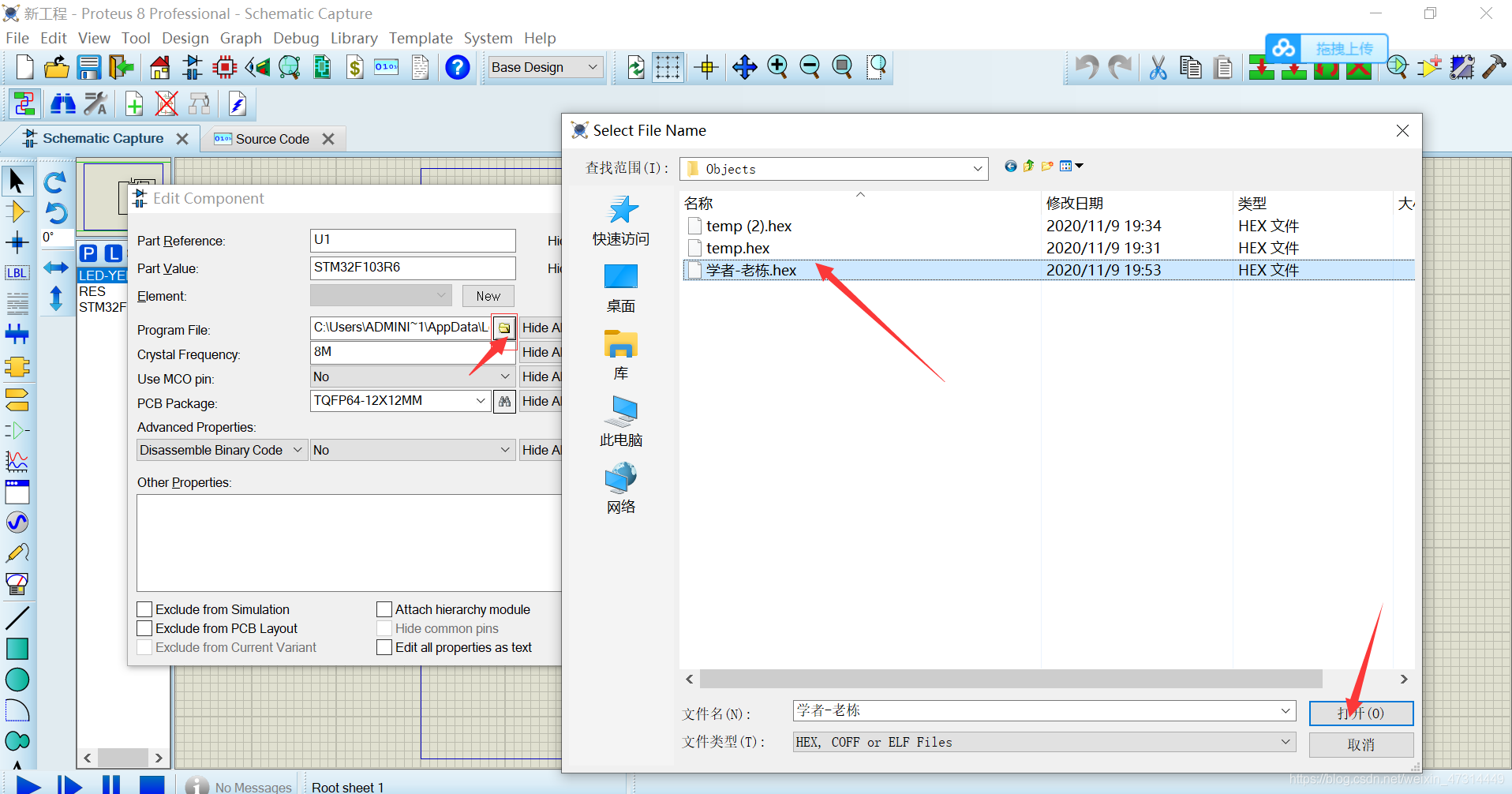The height and width of the screenshot is (794, 1512).
Task: Toggle Exclude from Simulation checkbox
Action: [x=144, y=609]
